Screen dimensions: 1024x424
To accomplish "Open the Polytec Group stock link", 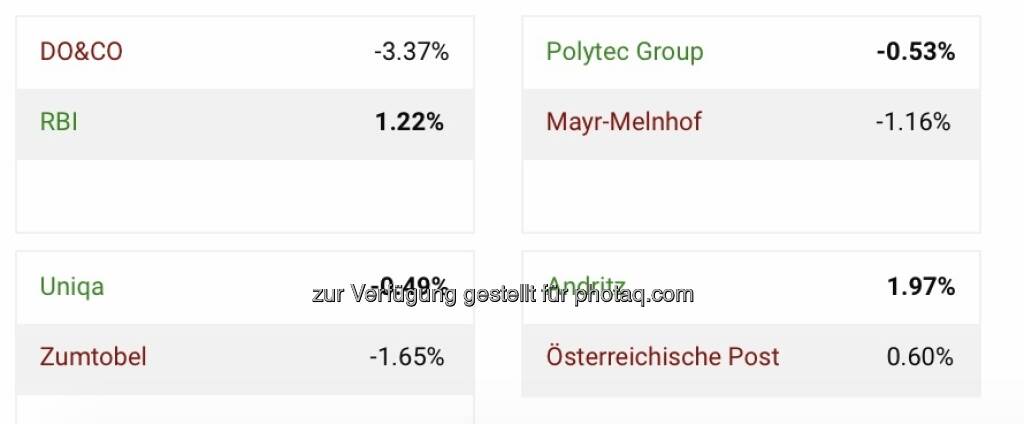I will 624,52.
